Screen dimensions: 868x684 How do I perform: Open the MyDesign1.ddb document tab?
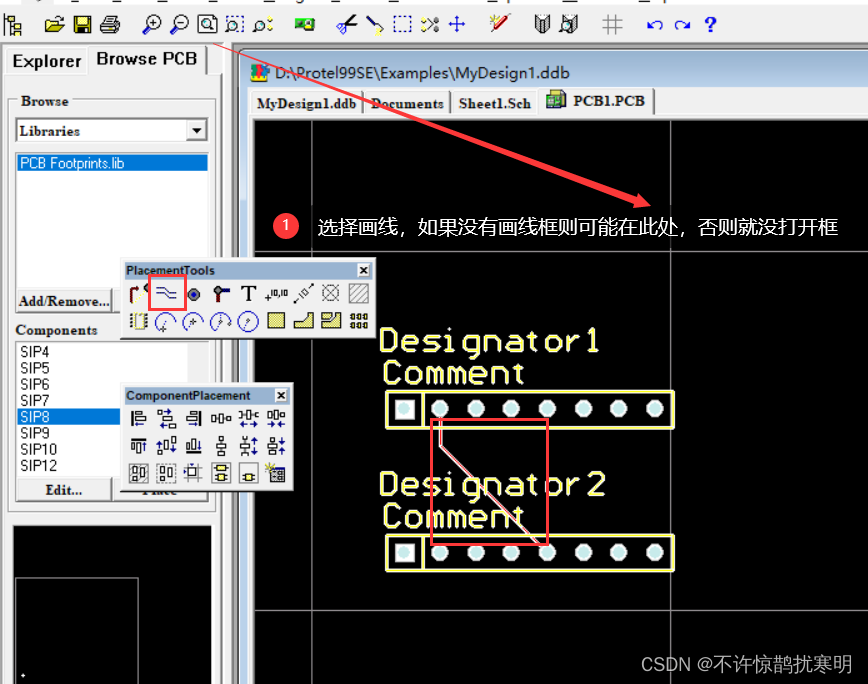pyautogui.click(x=306, y=103)
